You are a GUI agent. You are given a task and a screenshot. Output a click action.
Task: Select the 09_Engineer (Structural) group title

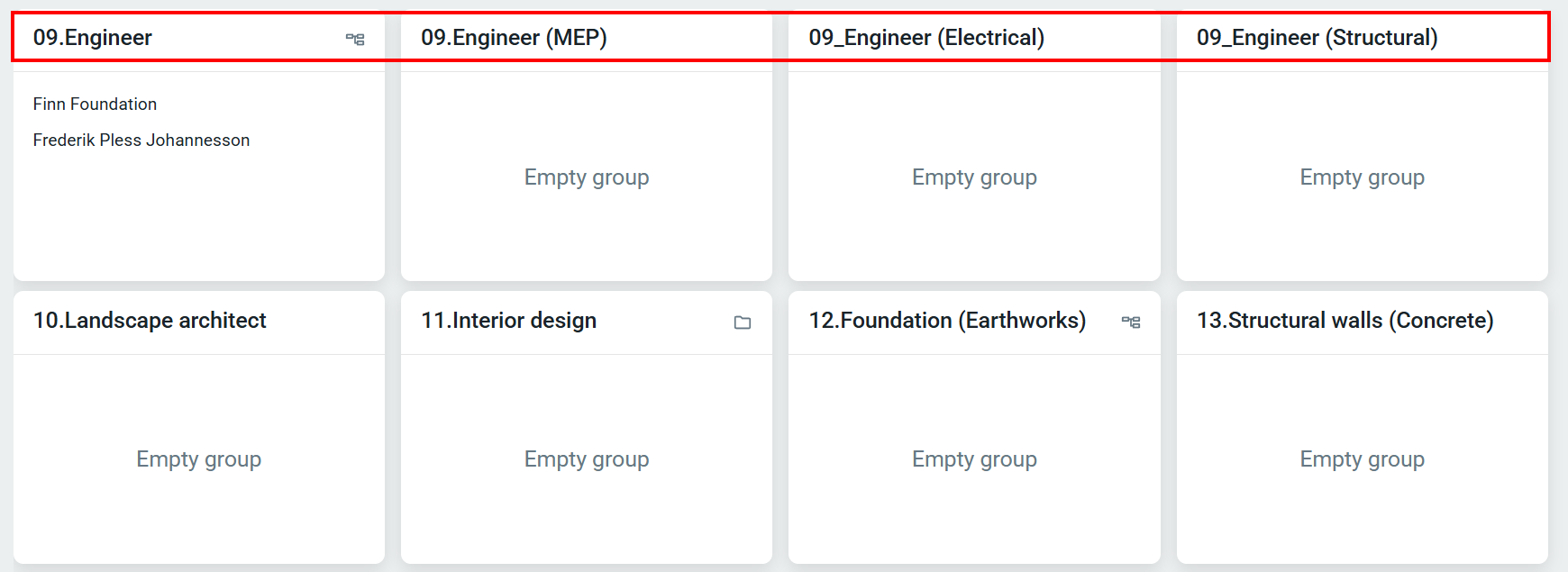point(1317,38)
